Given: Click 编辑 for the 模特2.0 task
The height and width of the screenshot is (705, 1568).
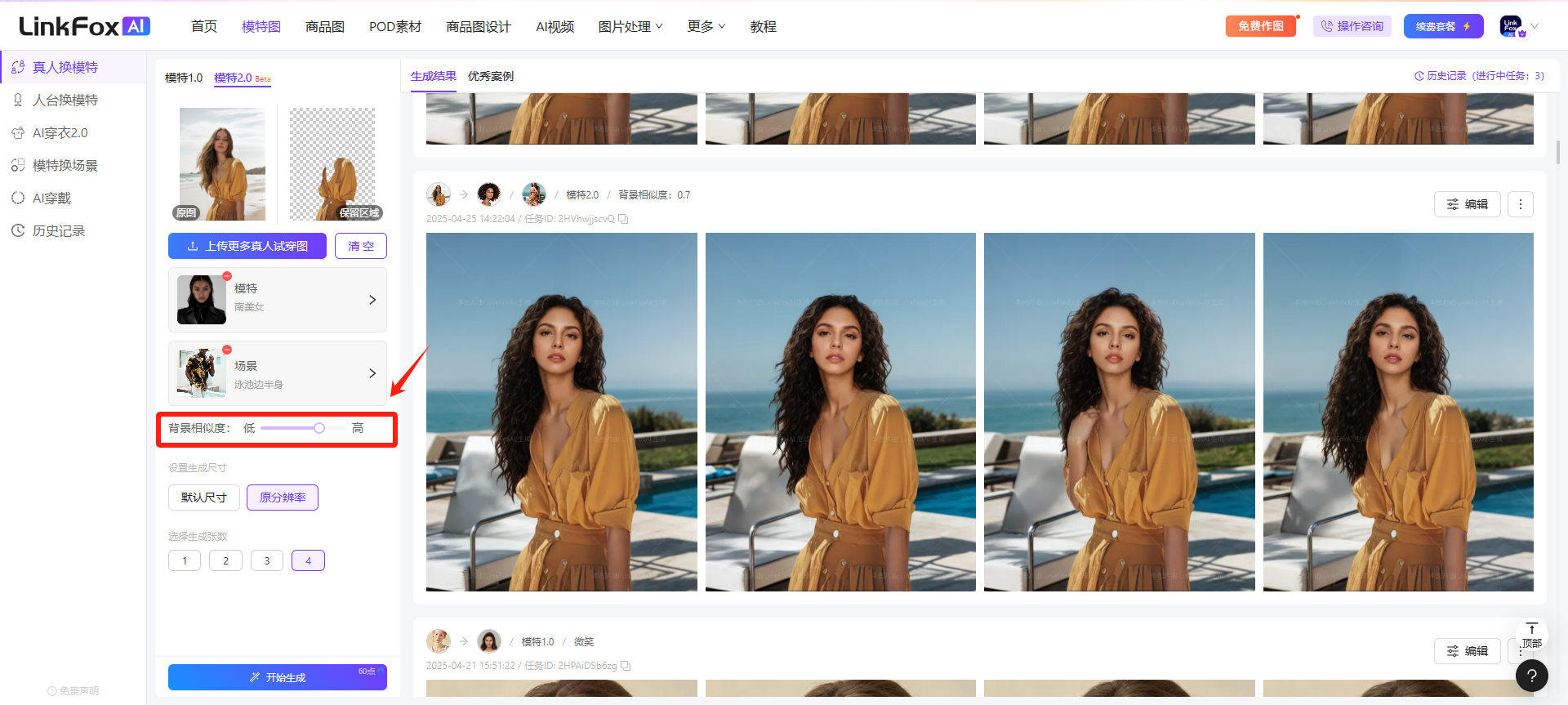Looking at the screenshot, I should coord(1468,204).
